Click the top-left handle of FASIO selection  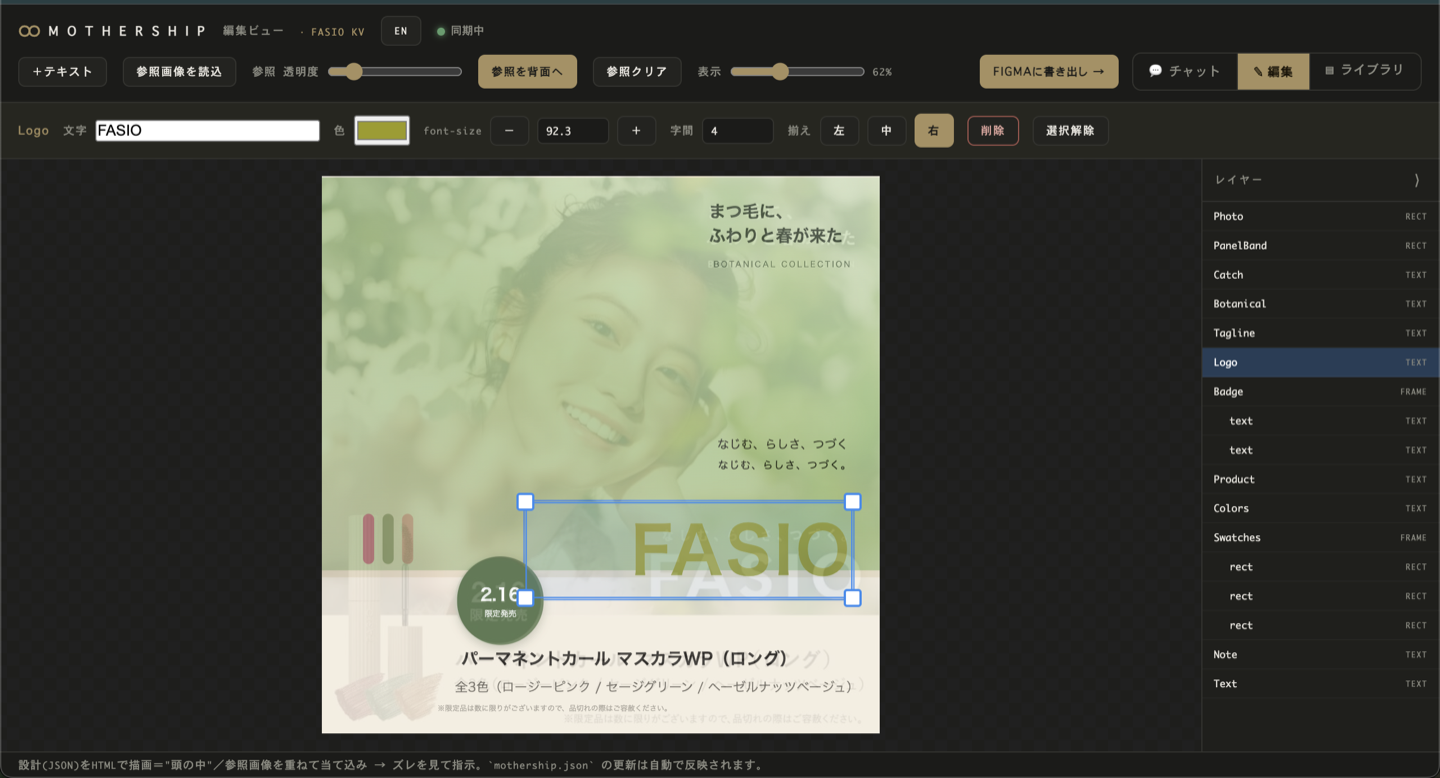pyautogui.click(x=525, y=502)
